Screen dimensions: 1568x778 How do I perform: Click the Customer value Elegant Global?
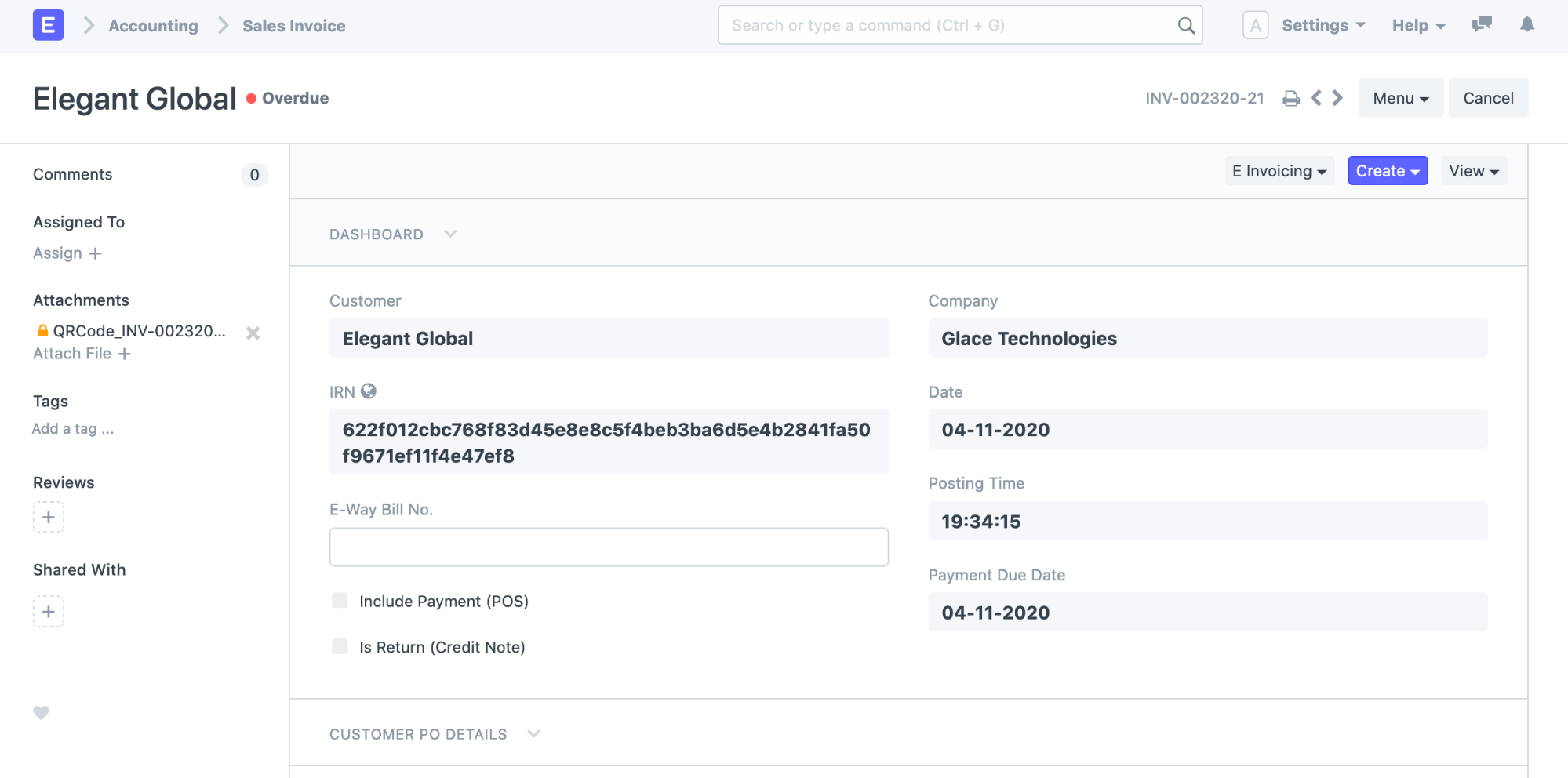point(609,338)
